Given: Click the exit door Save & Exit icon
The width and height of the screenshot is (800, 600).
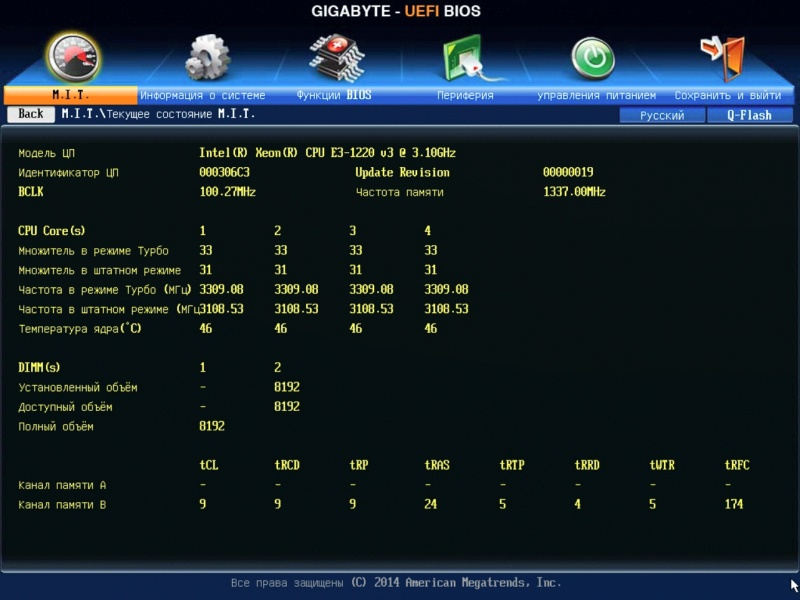Looking at the screenshot, I should (x=723, y=58).
